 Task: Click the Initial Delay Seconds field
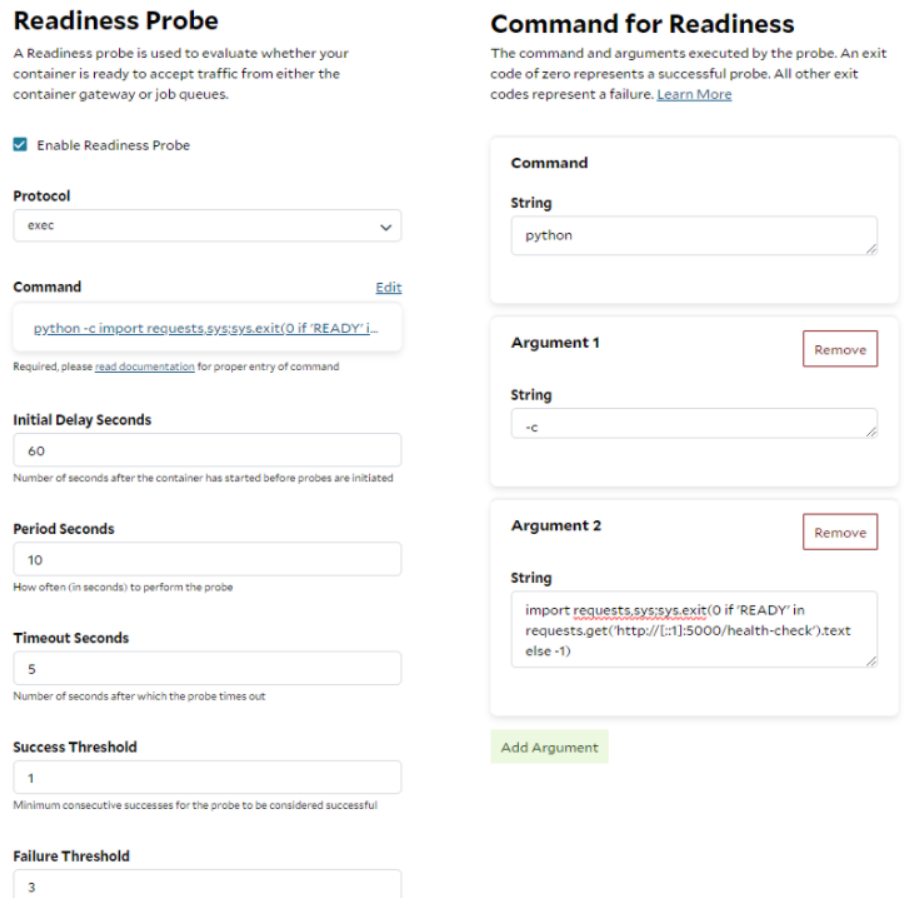coord(207,450)
